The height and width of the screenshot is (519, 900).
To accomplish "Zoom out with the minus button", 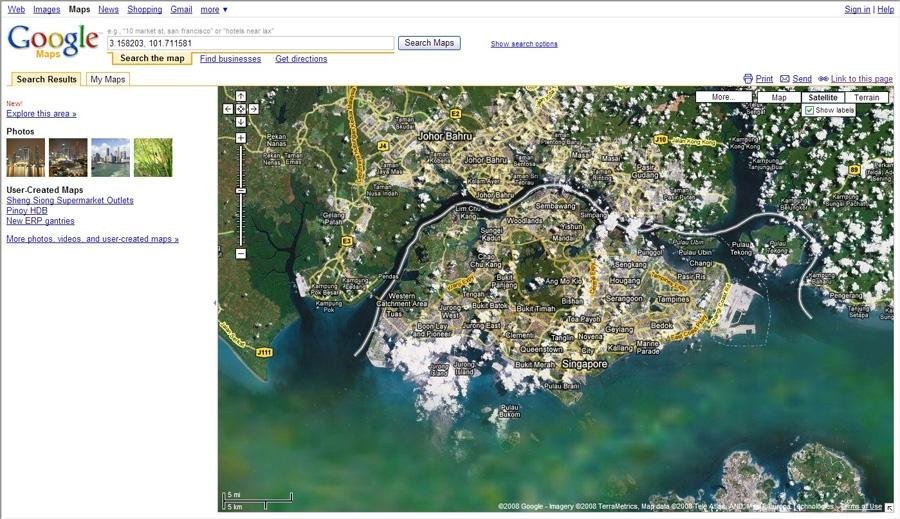I will coord(241,254).
